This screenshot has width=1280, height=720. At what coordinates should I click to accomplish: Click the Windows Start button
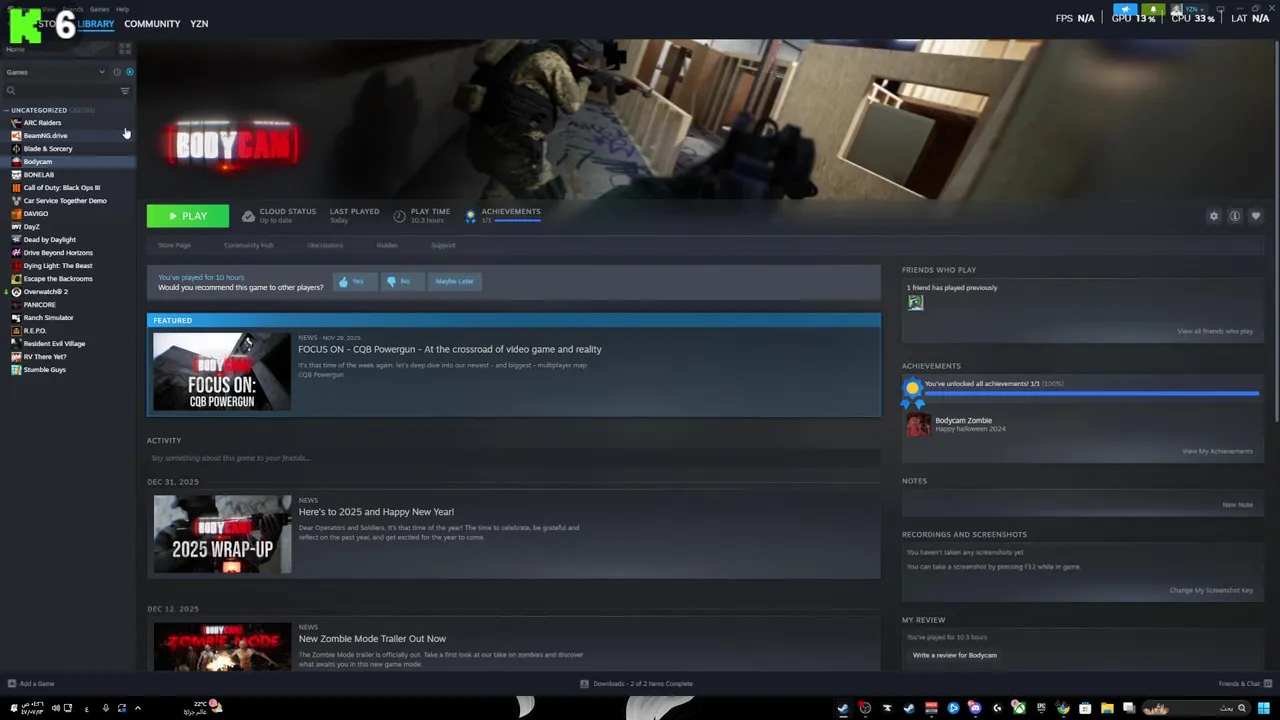click(1264, 709)
